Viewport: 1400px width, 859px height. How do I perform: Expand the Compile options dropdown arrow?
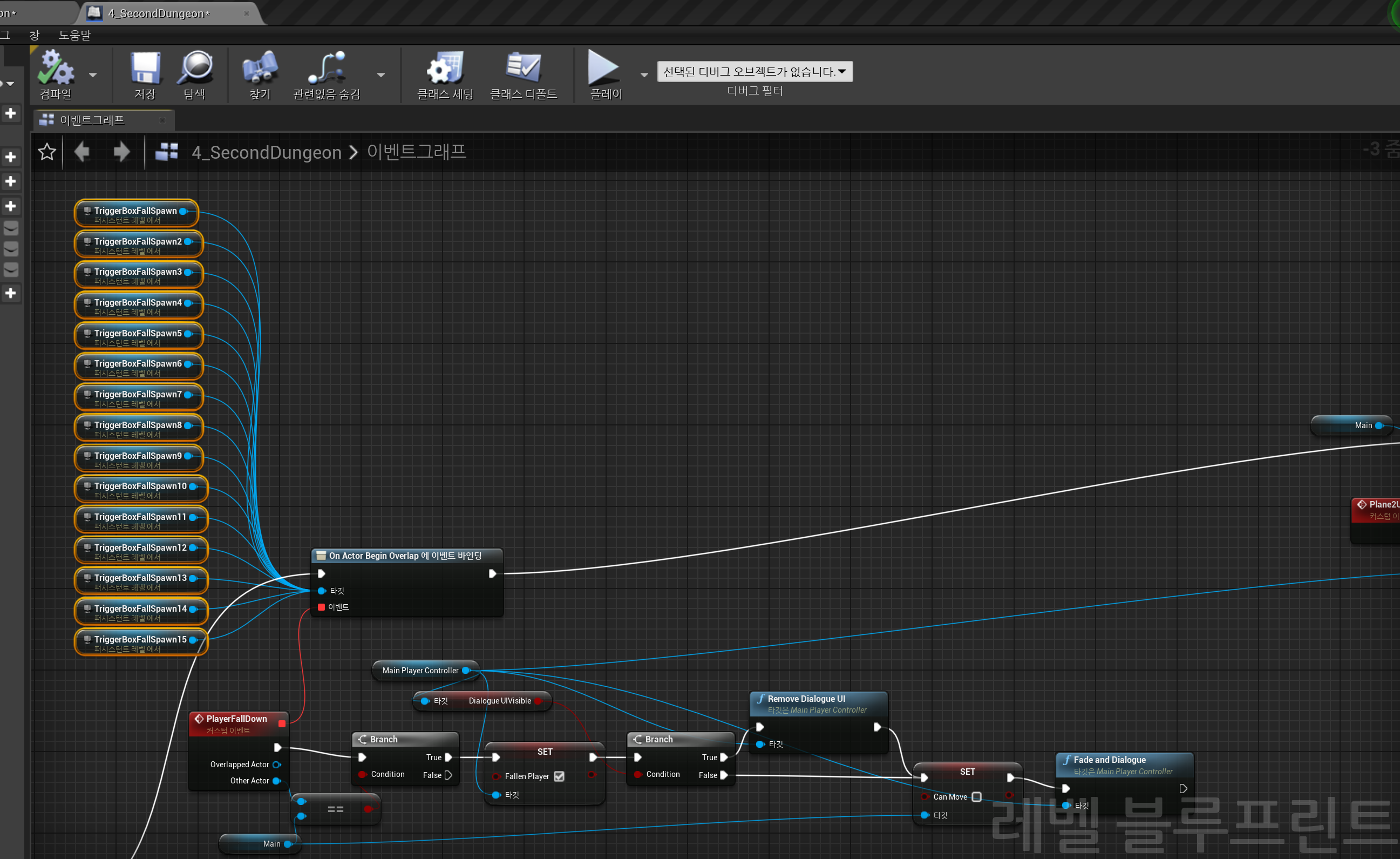[93, 75]
